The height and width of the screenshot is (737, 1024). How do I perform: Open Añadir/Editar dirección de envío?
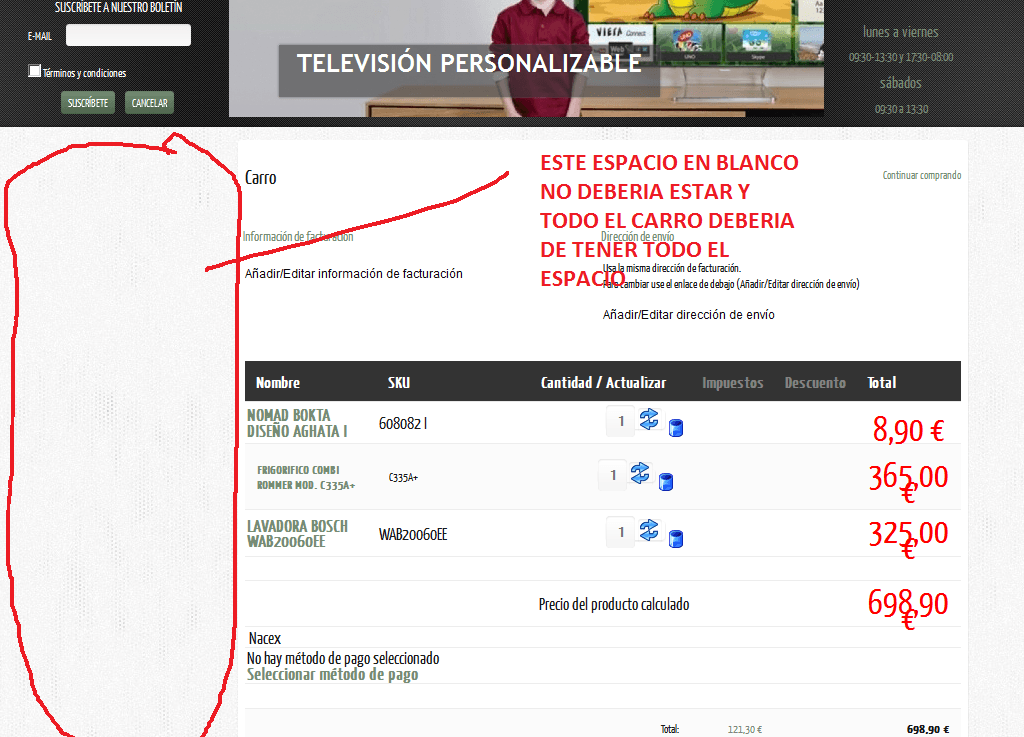688,315
